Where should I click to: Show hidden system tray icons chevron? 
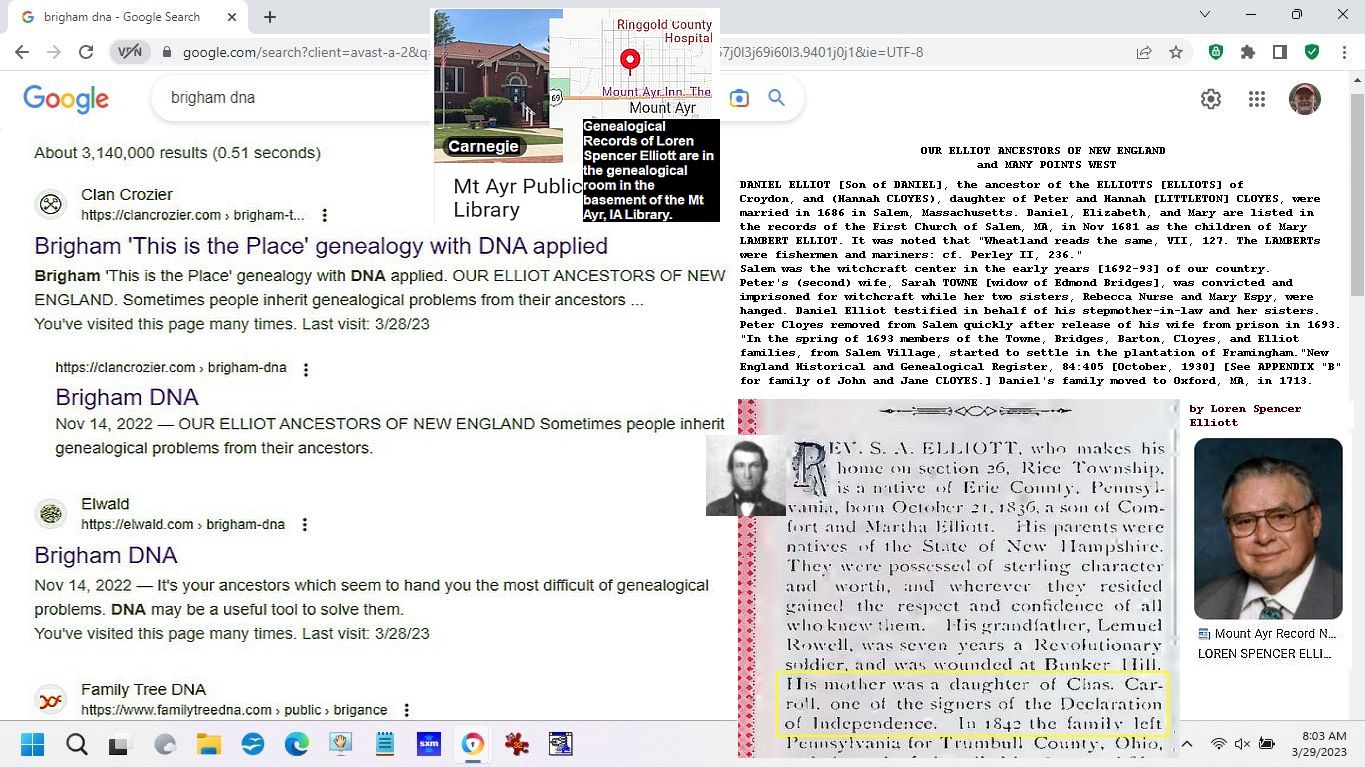[x=1187, y=744]
